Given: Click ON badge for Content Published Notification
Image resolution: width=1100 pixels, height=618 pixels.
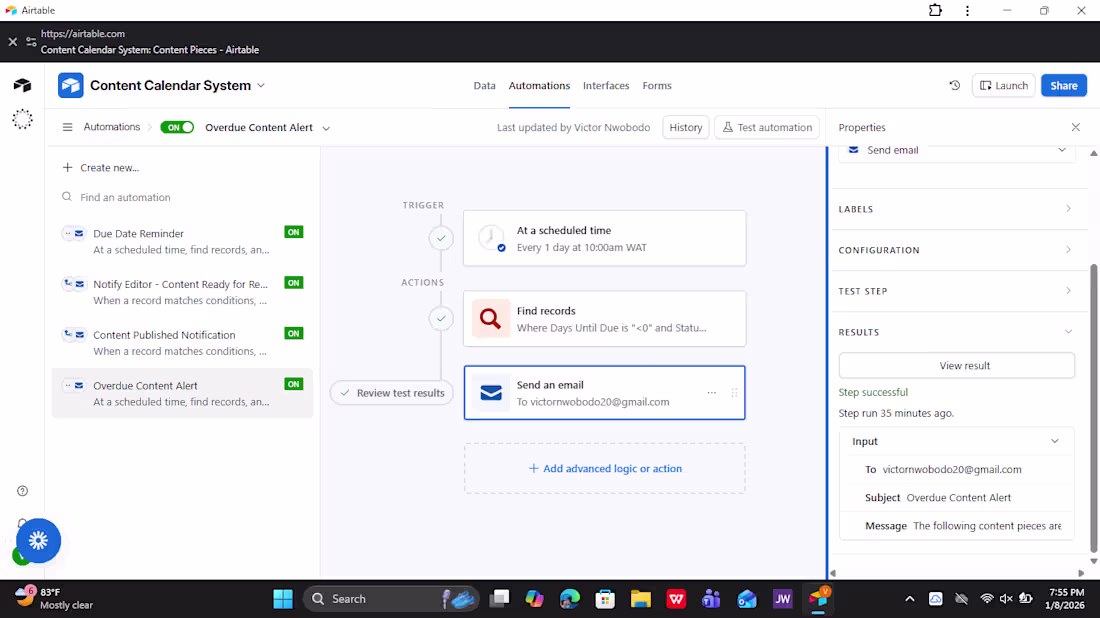Looking at the screenshot, I should point(294,333).
